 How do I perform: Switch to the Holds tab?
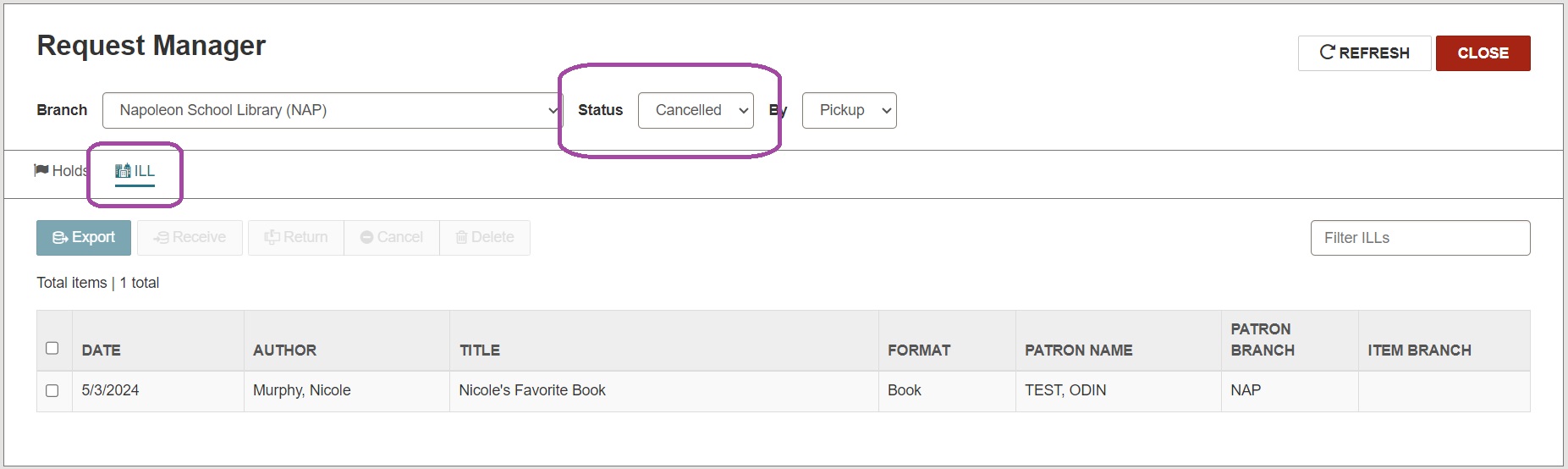click(61, 171)
